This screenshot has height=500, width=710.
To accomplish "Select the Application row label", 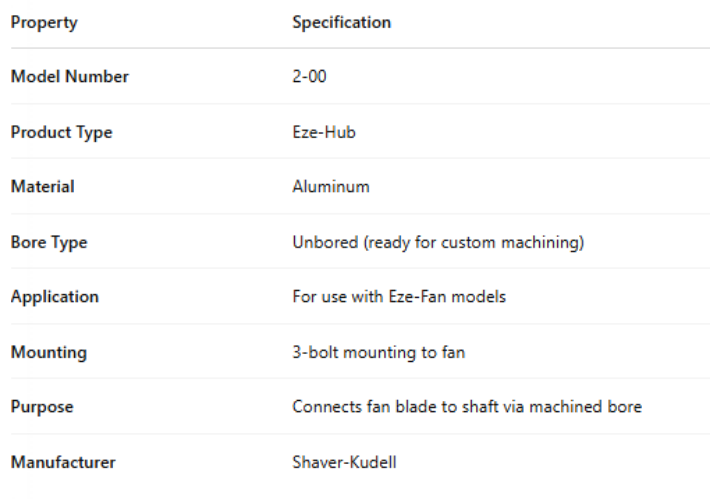I will [x=55, y=297].
